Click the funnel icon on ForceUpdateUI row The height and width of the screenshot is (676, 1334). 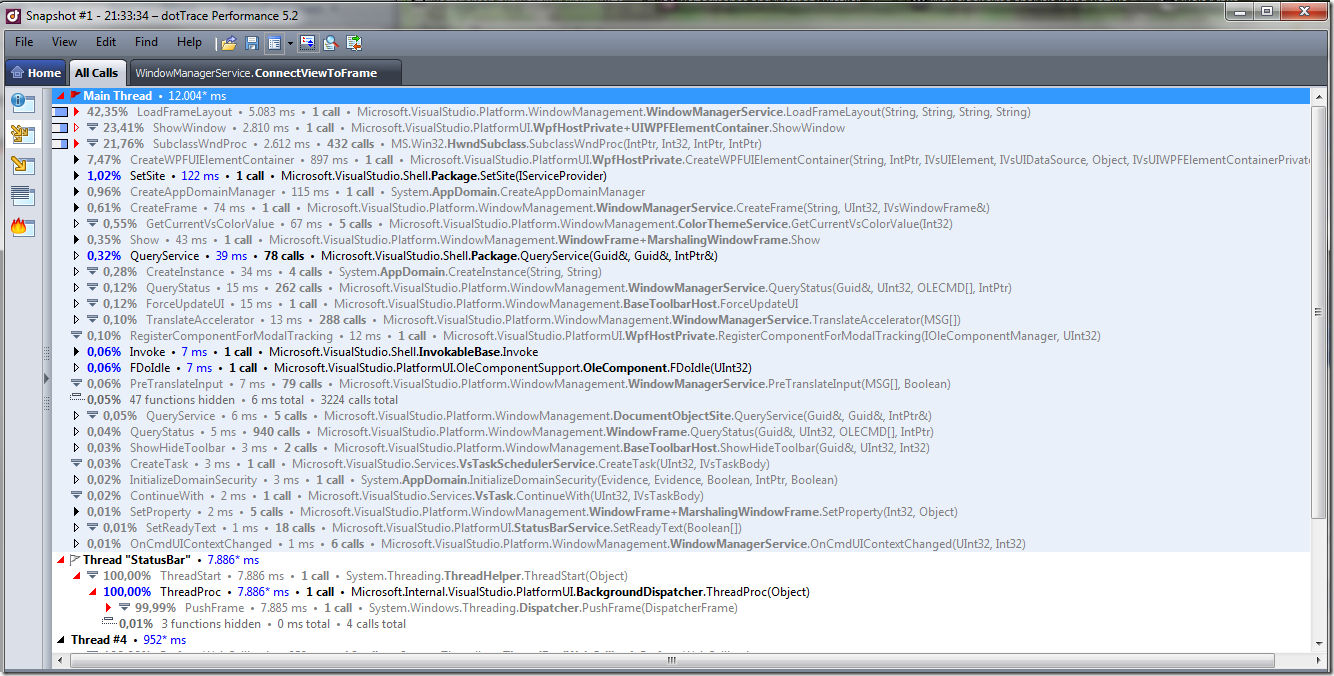coord(92,304)
